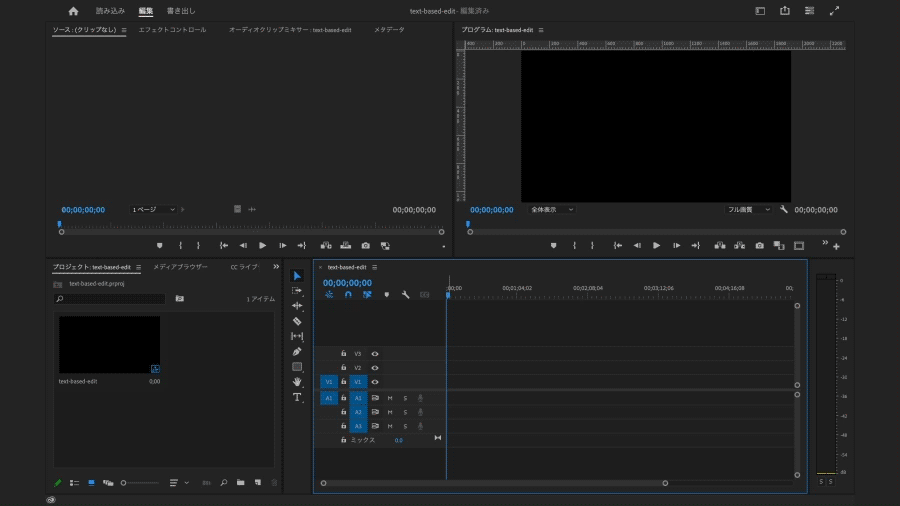Toggle V3 track output eye
The image size is (900, 506).
[375, 354]
